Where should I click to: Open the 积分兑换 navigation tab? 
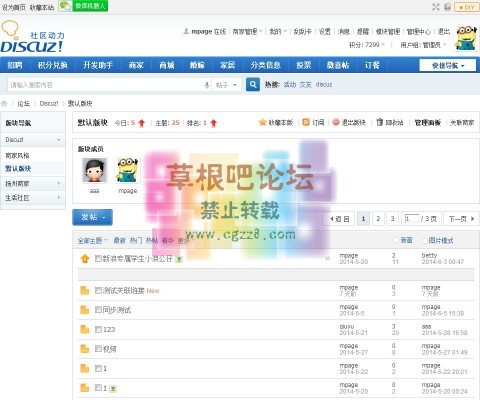tap(53, 65)
